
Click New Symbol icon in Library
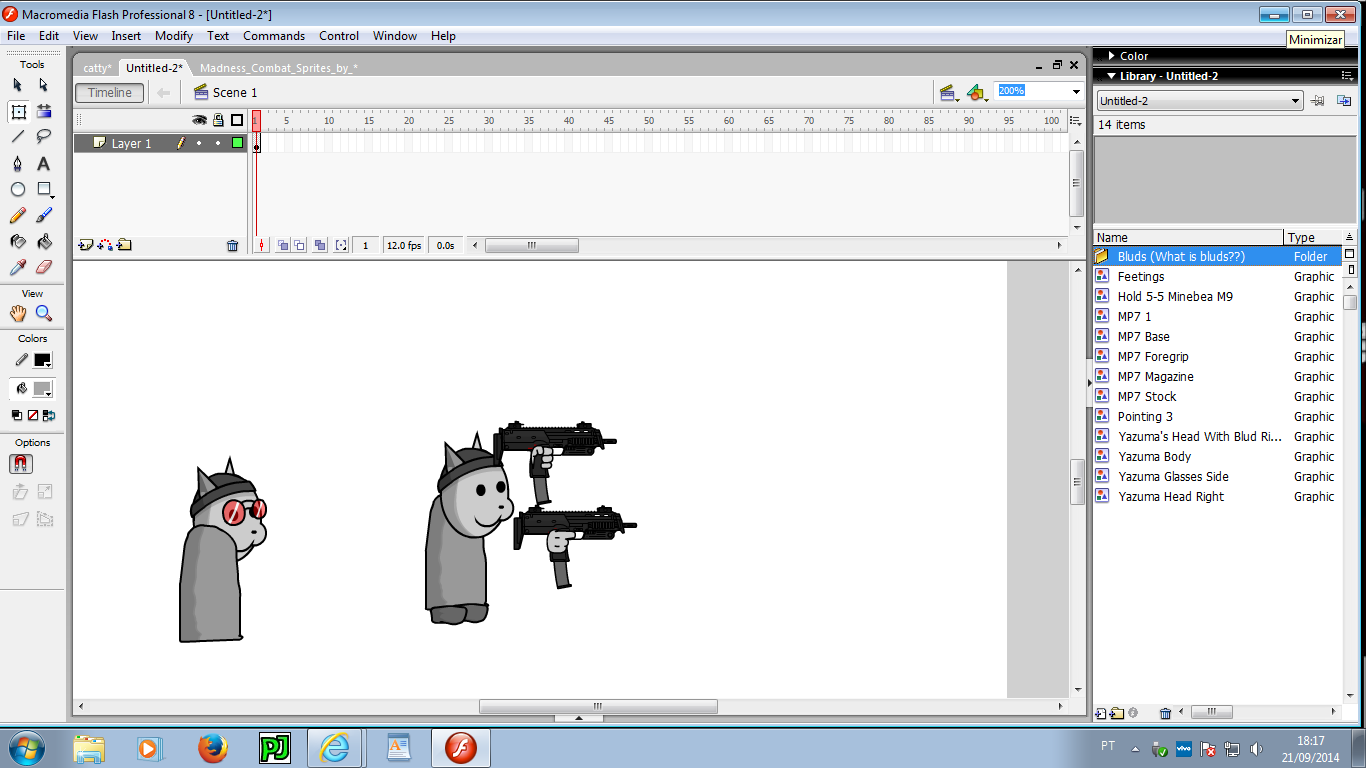tap(1101, 713)
